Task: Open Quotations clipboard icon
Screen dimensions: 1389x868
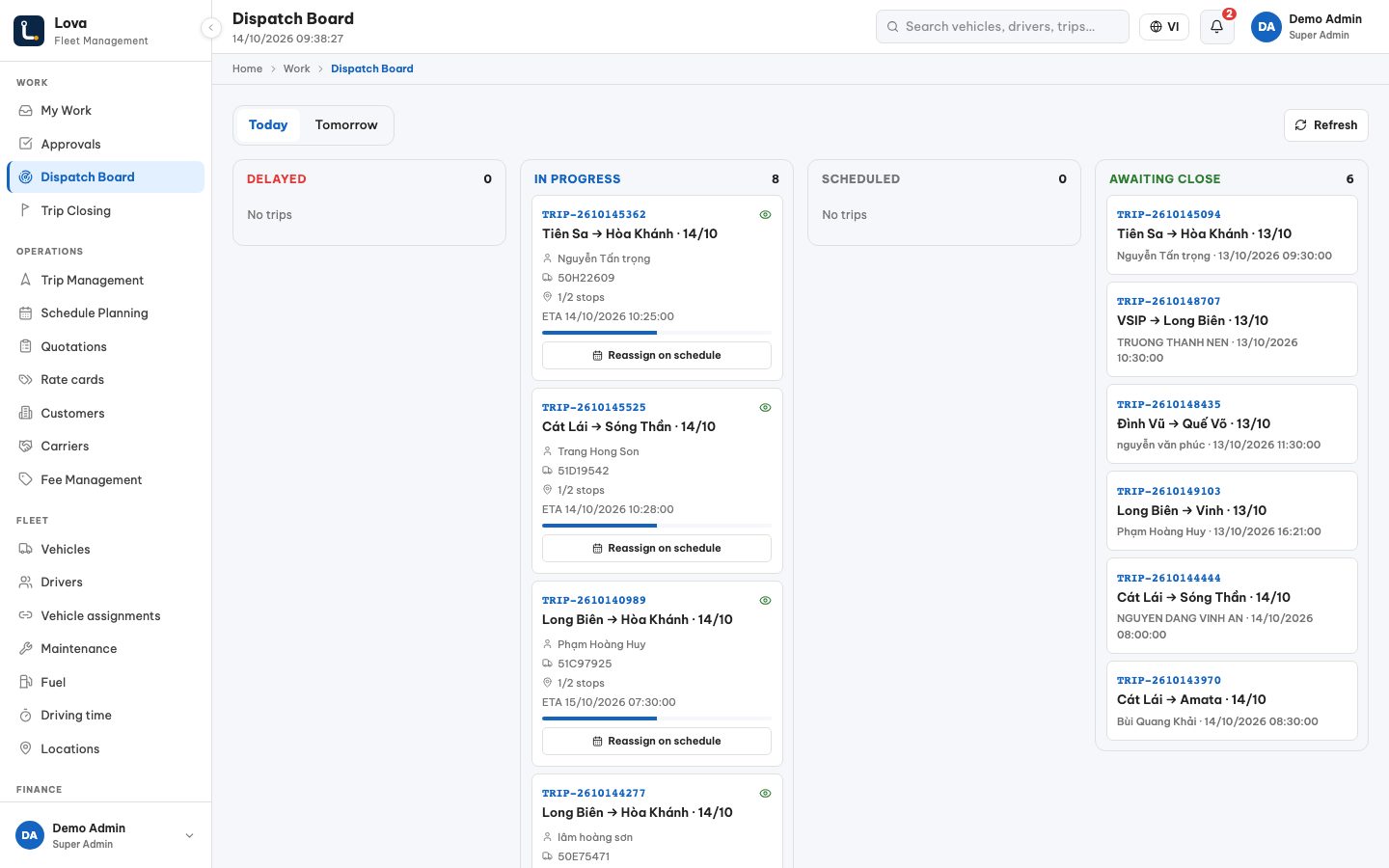Action: [x=26, y=346]
